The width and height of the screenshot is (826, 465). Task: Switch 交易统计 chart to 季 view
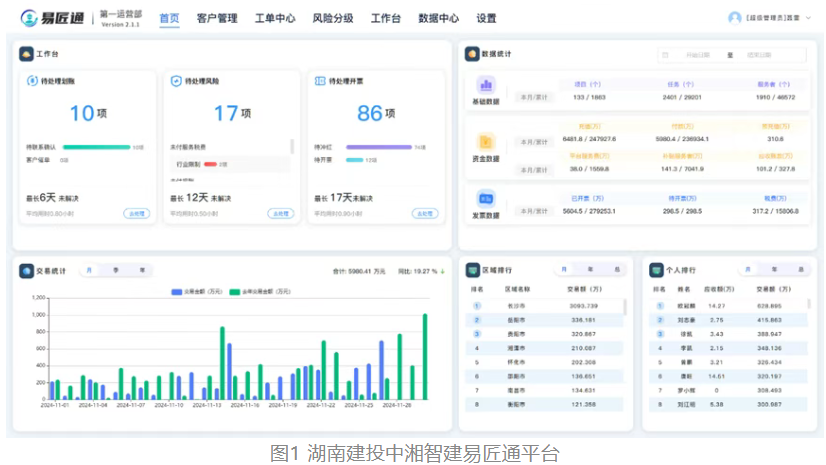116,270
